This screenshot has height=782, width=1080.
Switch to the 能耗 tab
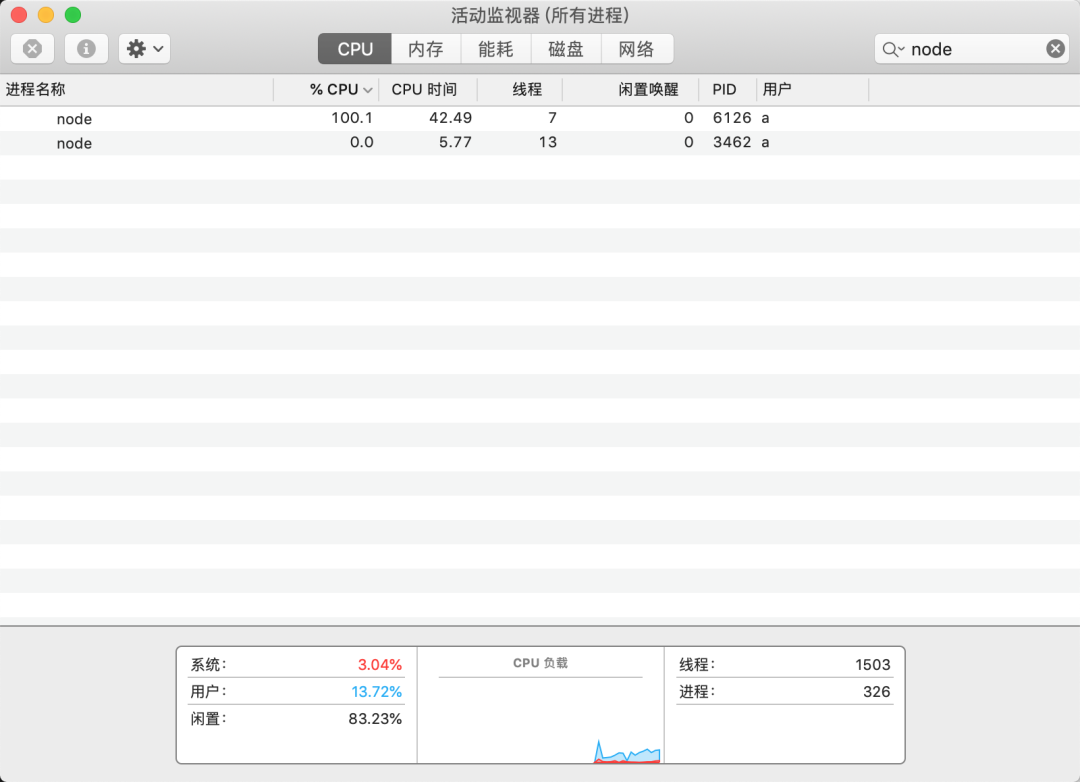coord(495,49)
